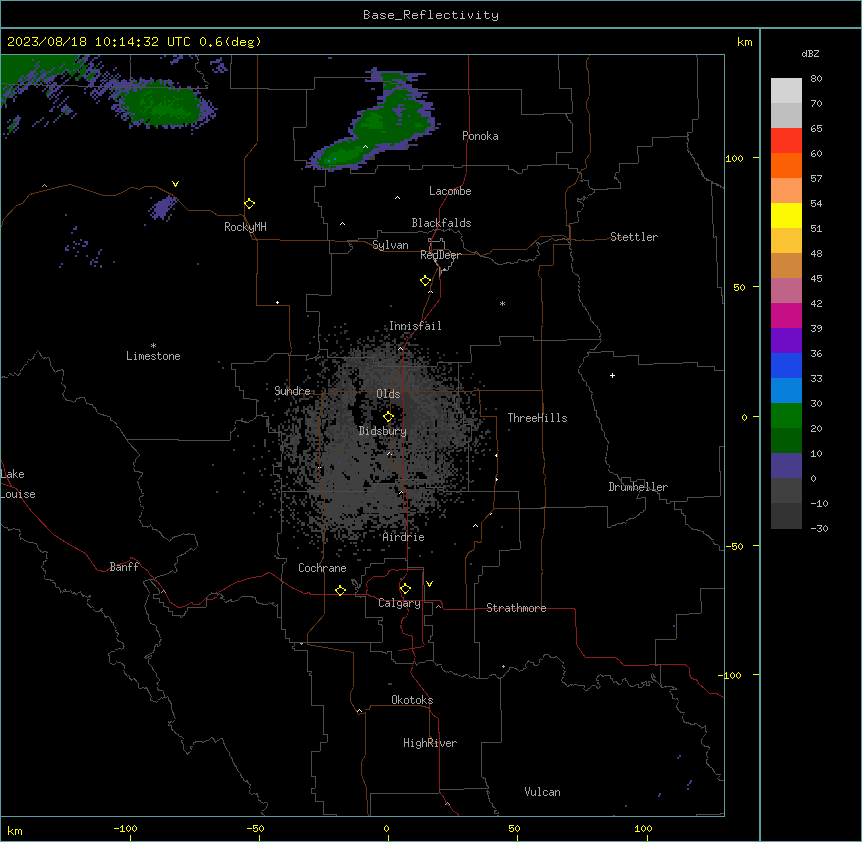Select the RockyMH label
Viewport: 862px width, 842px height.
(245, 227)
